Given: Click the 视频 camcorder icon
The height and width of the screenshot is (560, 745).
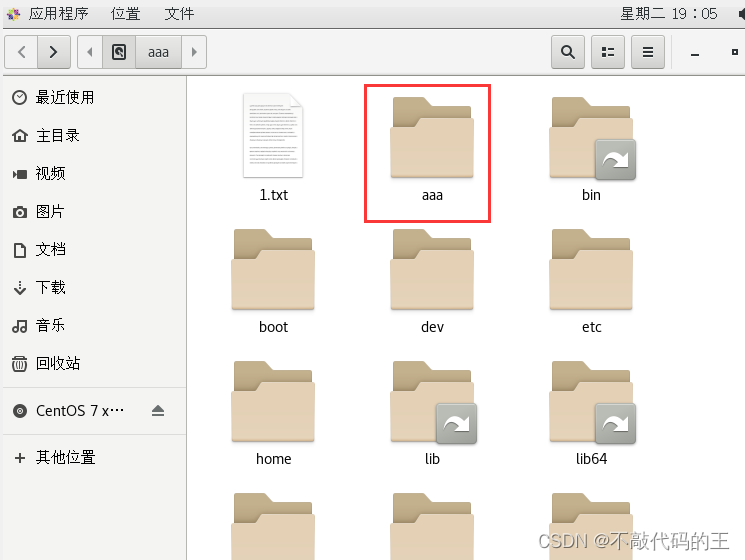Looking at the screenshot, I should pos(19,174).
